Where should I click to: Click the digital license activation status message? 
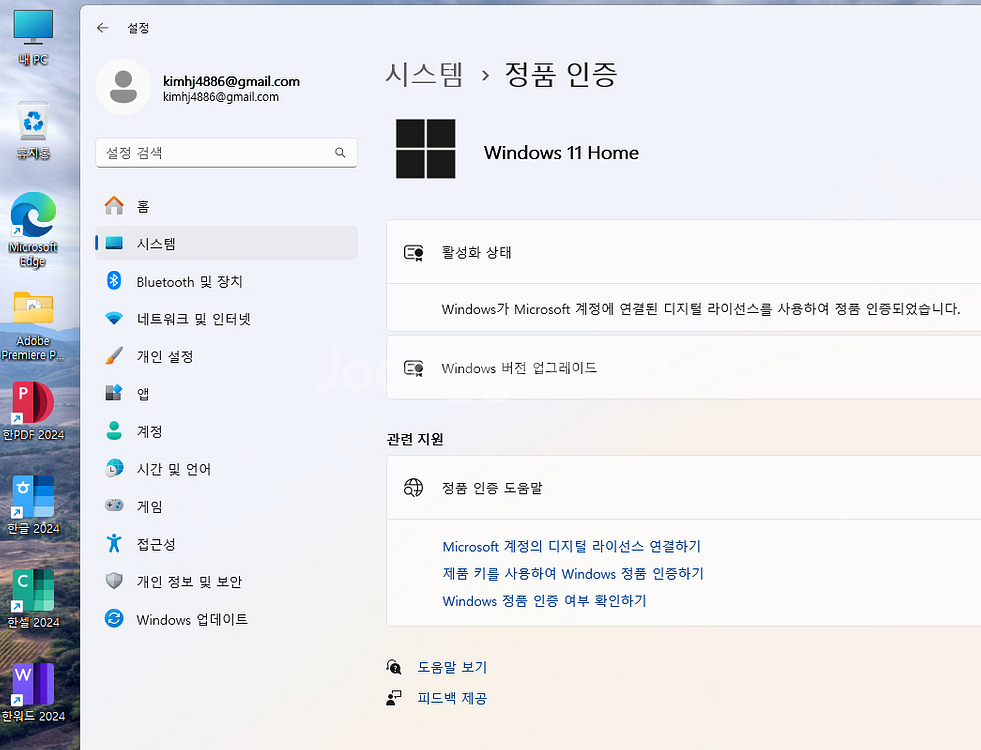[x=701, y=308]
